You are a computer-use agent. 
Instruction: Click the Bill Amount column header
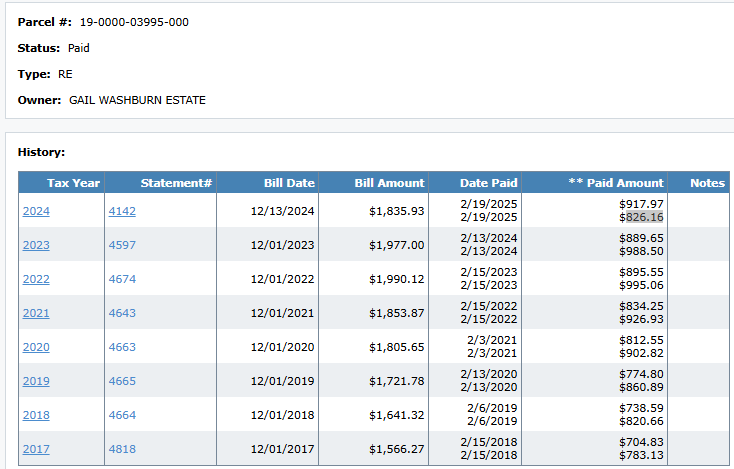[389, 183]
